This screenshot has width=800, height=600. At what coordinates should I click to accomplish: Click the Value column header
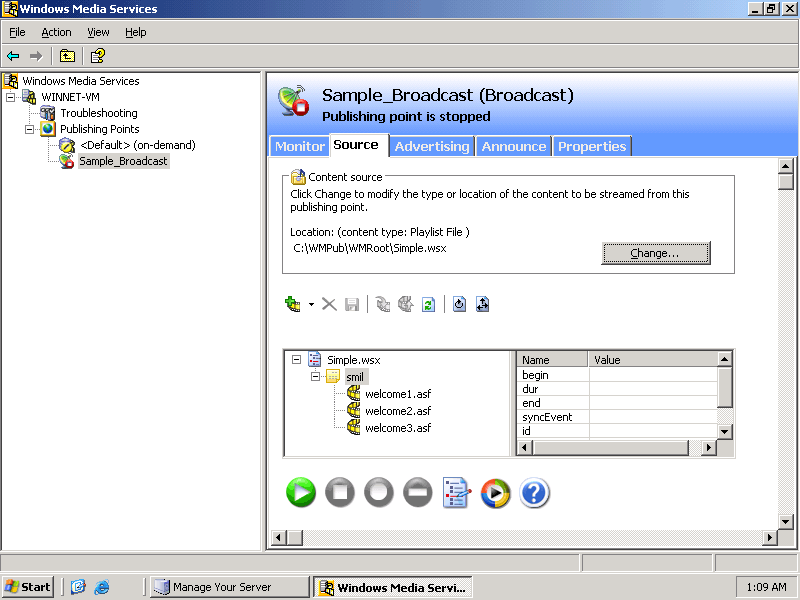[653, 360]
